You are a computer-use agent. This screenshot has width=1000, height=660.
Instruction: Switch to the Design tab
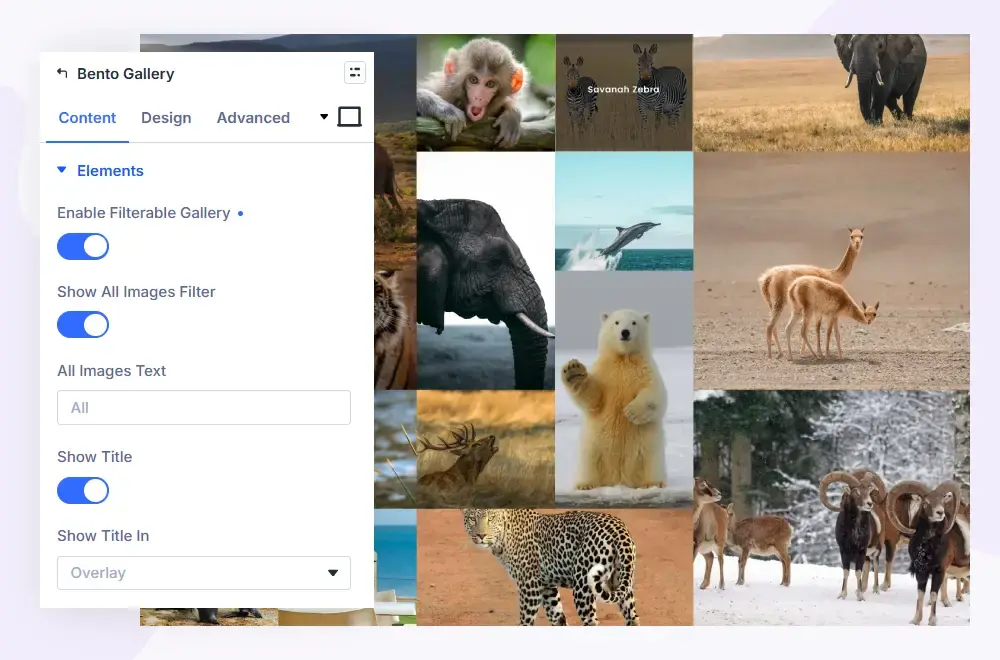coord(166,118)
